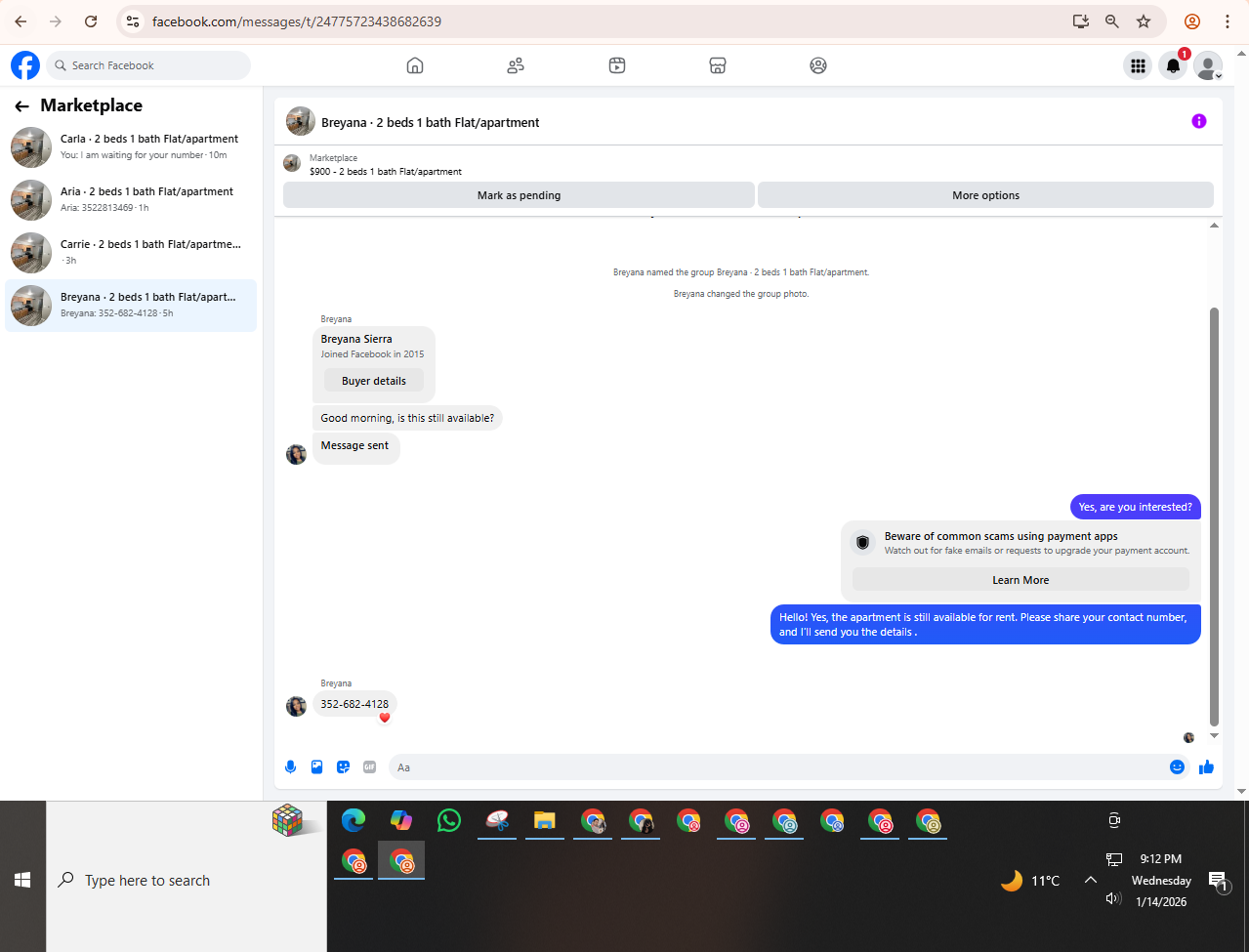Viewport: 1249px width, 952px height.
Task: Open Microsoft Edge from taskbar
Action: point(354,820)
